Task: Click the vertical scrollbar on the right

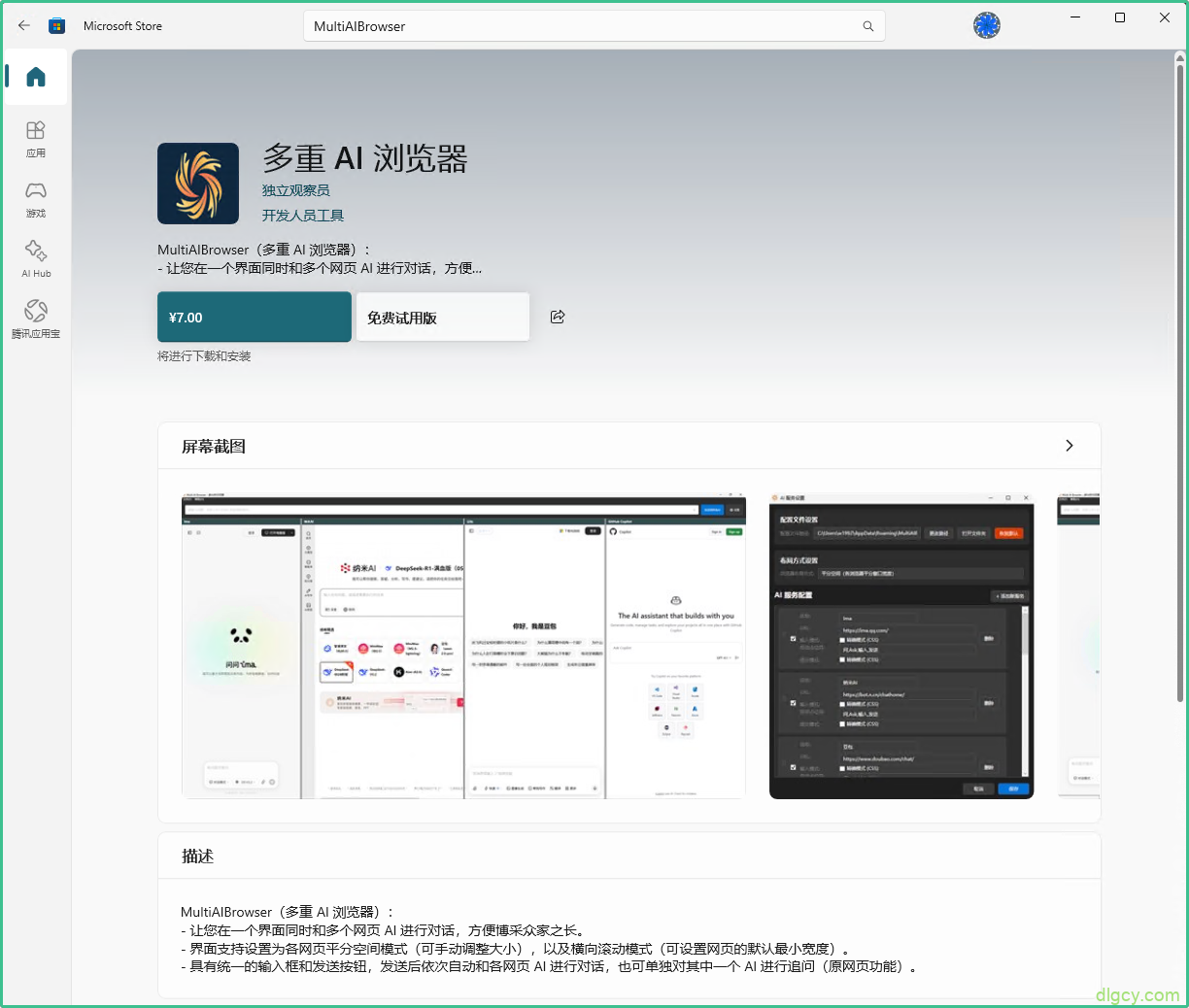Action: [x=1179, y=379]
